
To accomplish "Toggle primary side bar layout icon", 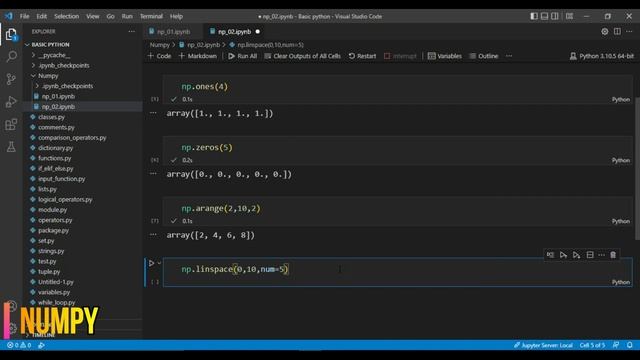I will [534, 16].
